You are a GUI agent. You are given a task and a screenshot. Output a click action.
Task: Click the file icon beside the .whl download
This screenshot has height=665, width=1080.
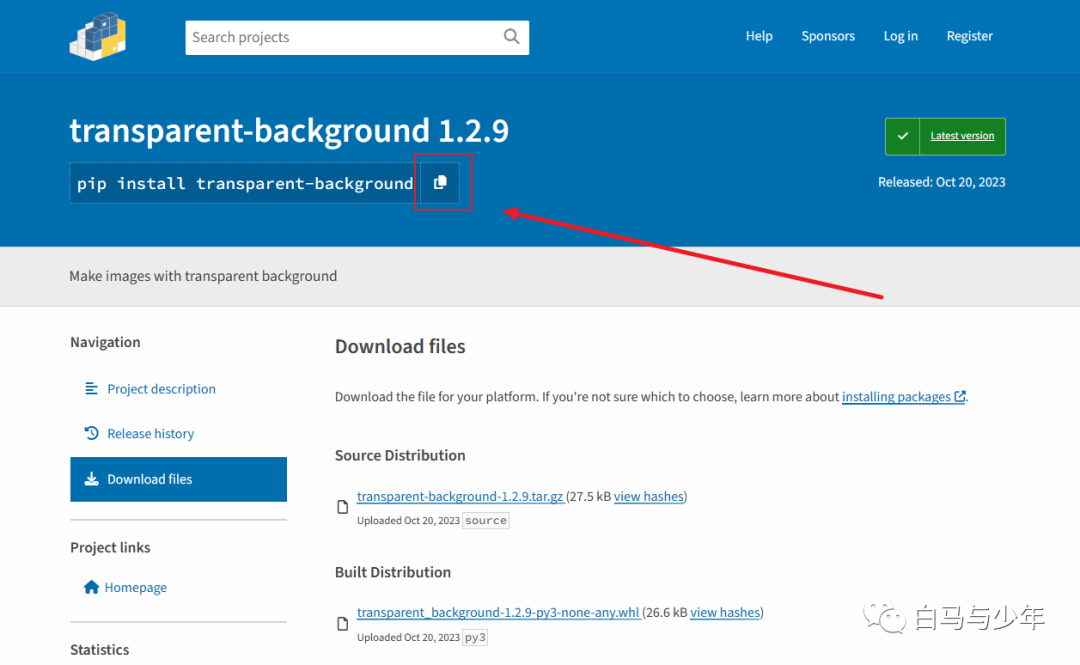(x=342, y=624)
